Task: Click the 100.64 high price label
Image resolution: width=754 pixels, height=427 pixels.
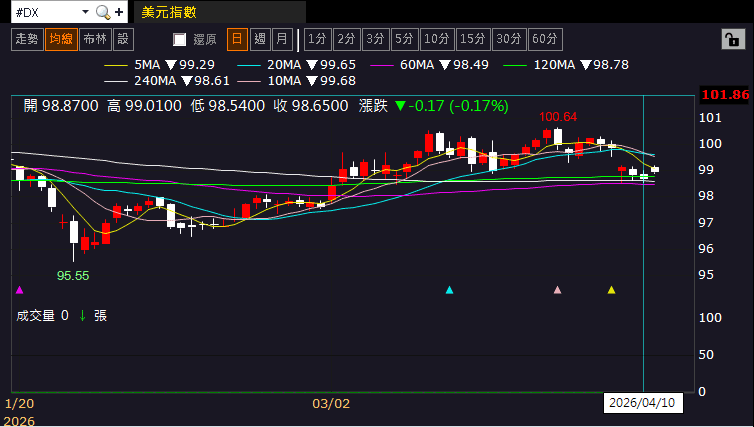Action: (558, 117)
